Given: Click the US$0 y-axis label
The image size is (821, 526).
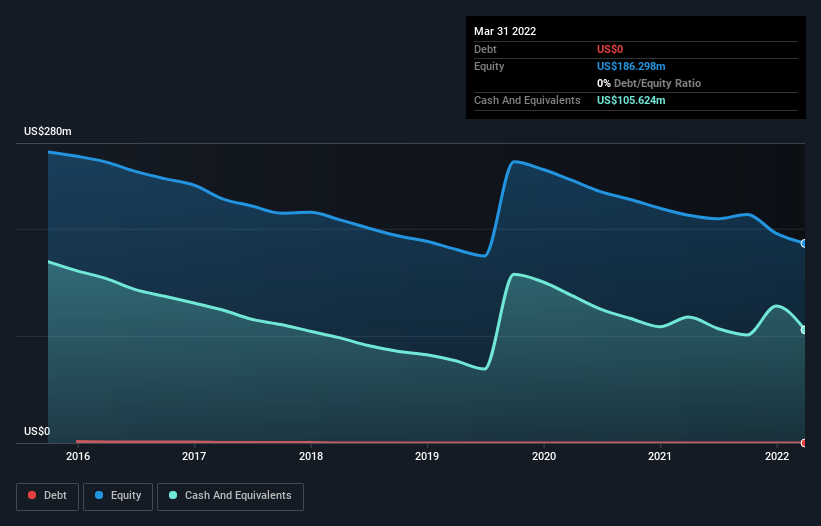Looking at the screenshot, I should tap(37, 431).
